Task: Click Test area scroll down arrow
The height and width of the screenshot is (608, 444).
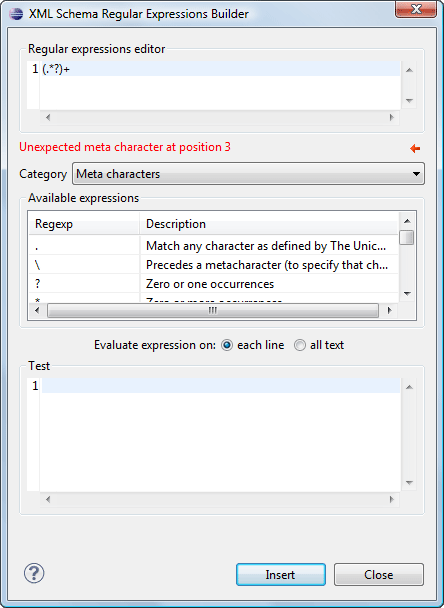Action: coord(409,483)
